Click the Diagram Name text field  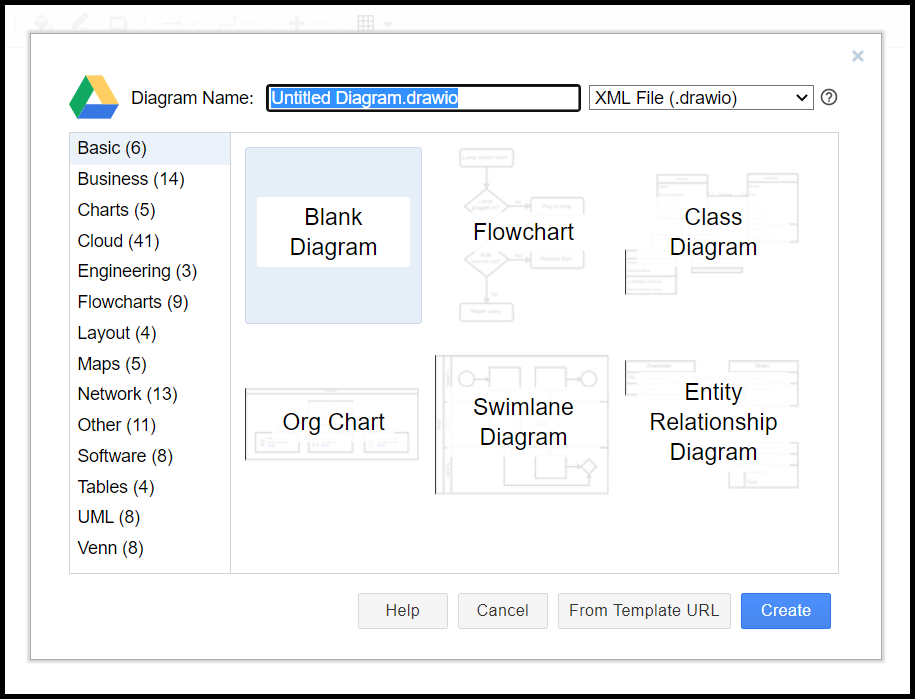point(424,98)
